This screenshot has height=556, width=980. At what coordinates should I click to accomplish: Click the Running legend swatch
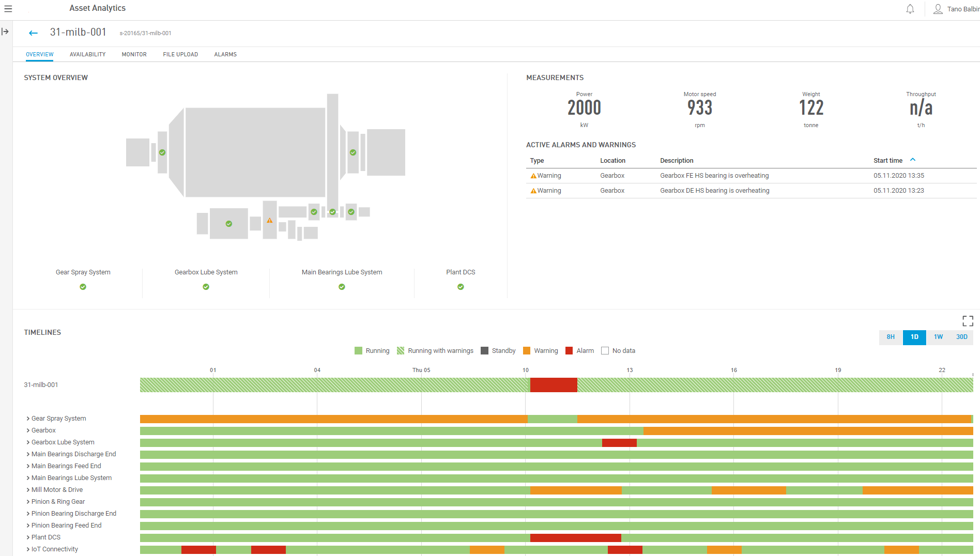pos(358,351)
